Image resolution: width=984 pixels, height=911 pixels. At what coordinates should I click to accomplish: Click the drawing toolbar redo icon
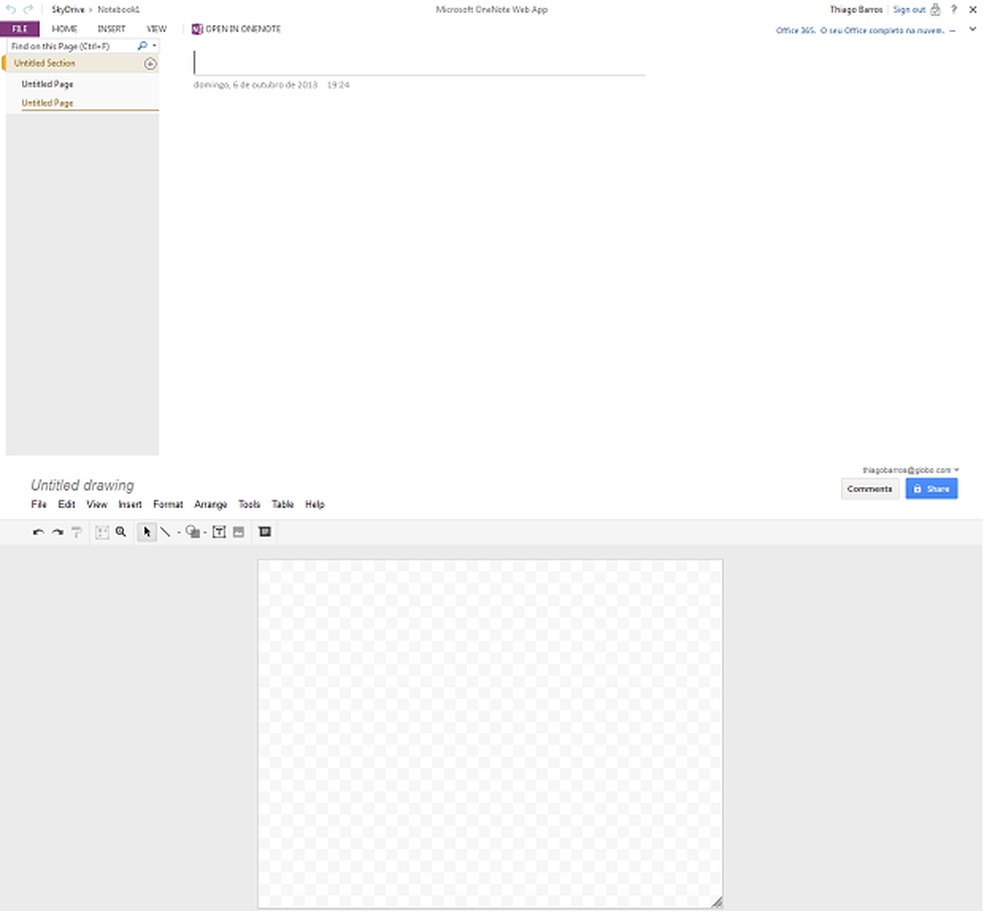pos(58,532)
